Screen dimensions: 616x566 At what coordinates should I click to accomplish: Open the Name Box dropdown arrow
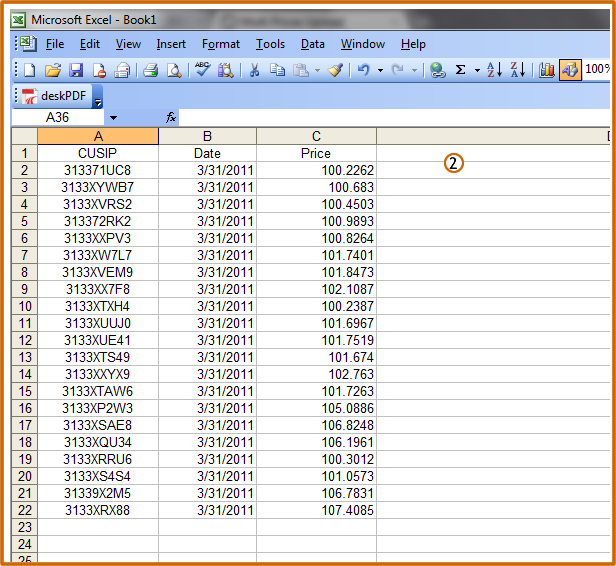[113, 117]
